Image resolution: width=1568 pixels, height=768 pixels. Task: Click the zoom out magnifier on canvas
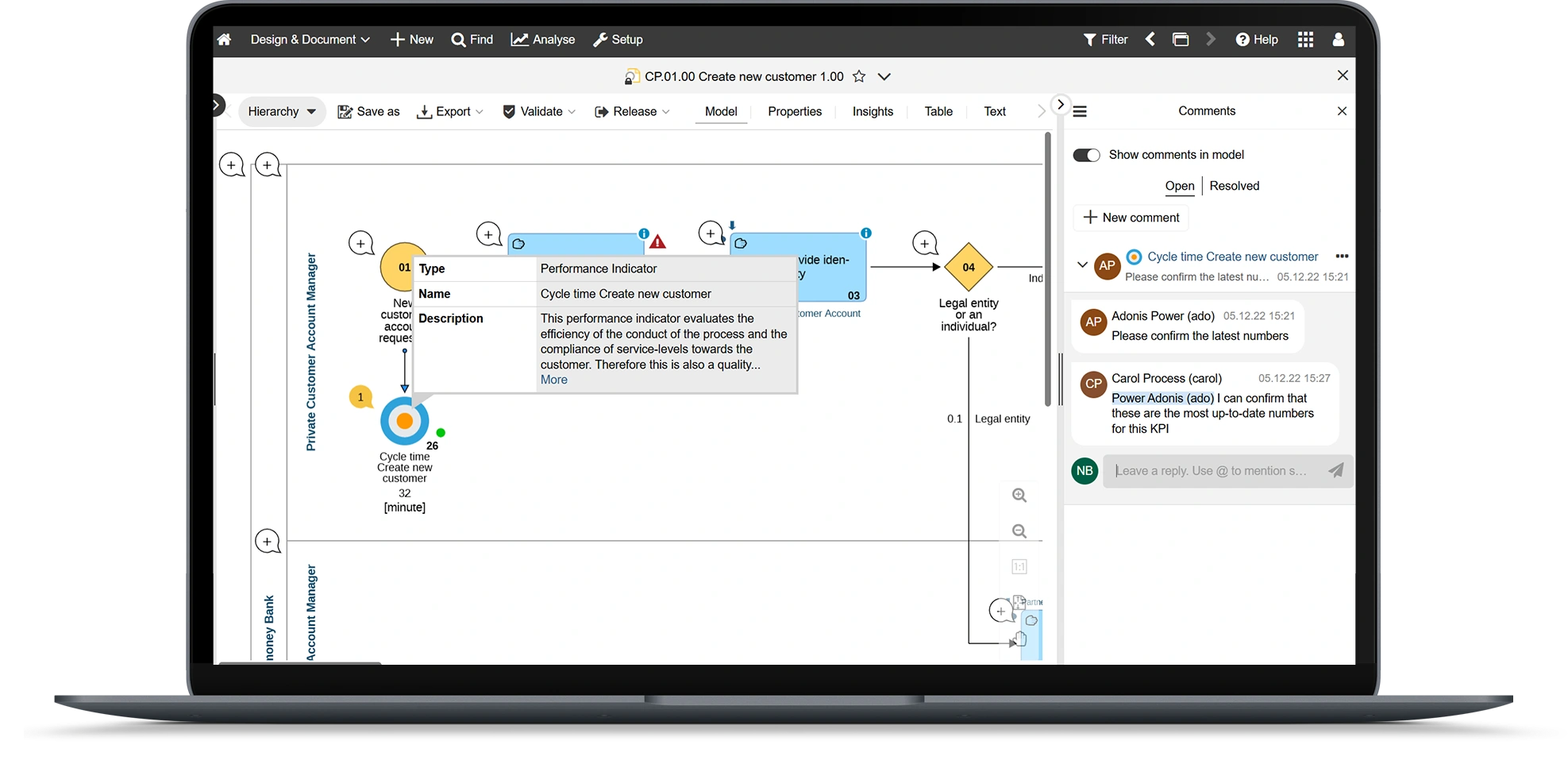1019,531
